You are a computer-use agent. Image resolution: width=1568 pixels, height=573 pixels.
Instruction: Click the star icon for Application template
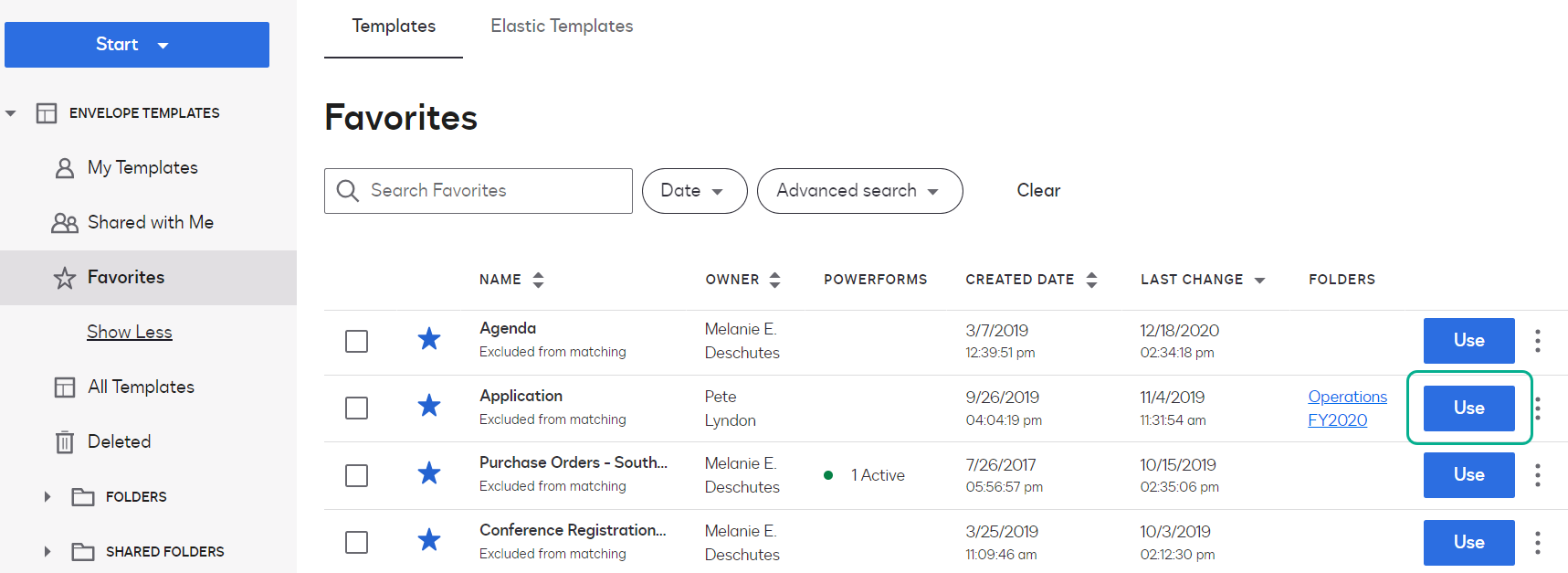pos(428,407)
